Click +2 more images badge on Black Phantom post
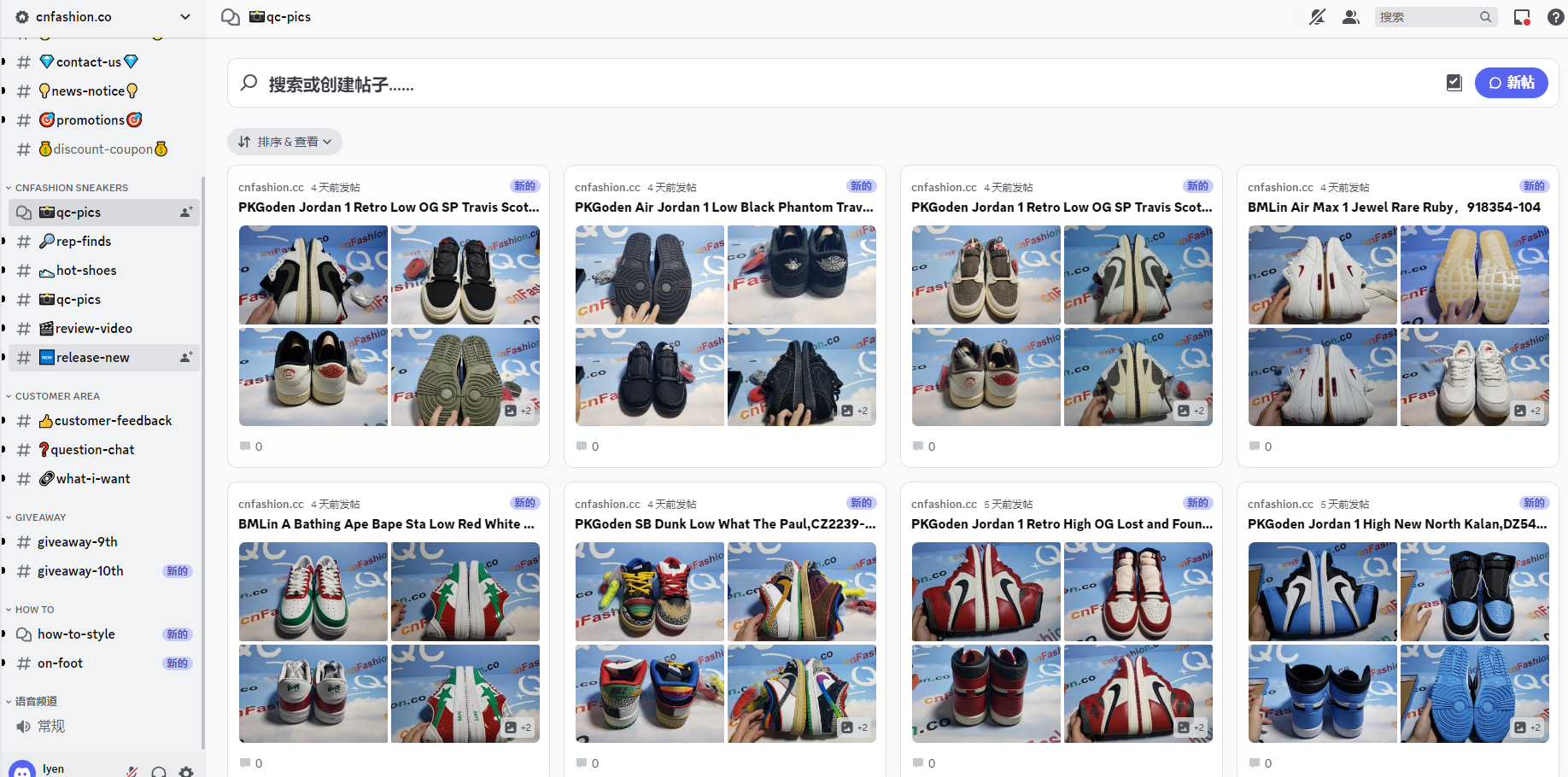 tap(855, 411)
